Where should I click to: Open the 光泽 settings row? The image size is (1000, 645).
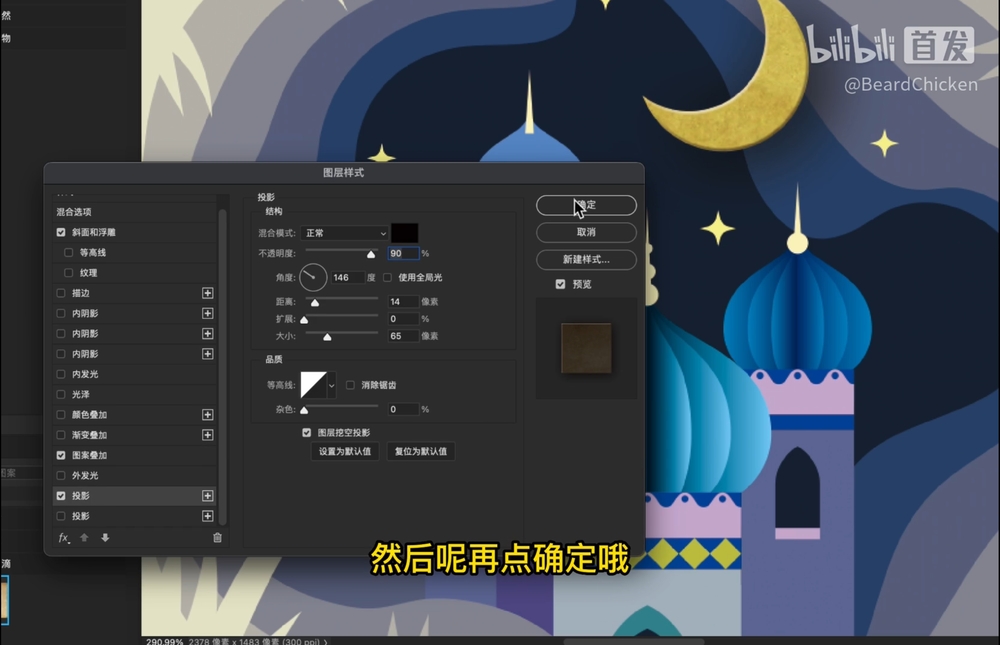click(135, 394)
